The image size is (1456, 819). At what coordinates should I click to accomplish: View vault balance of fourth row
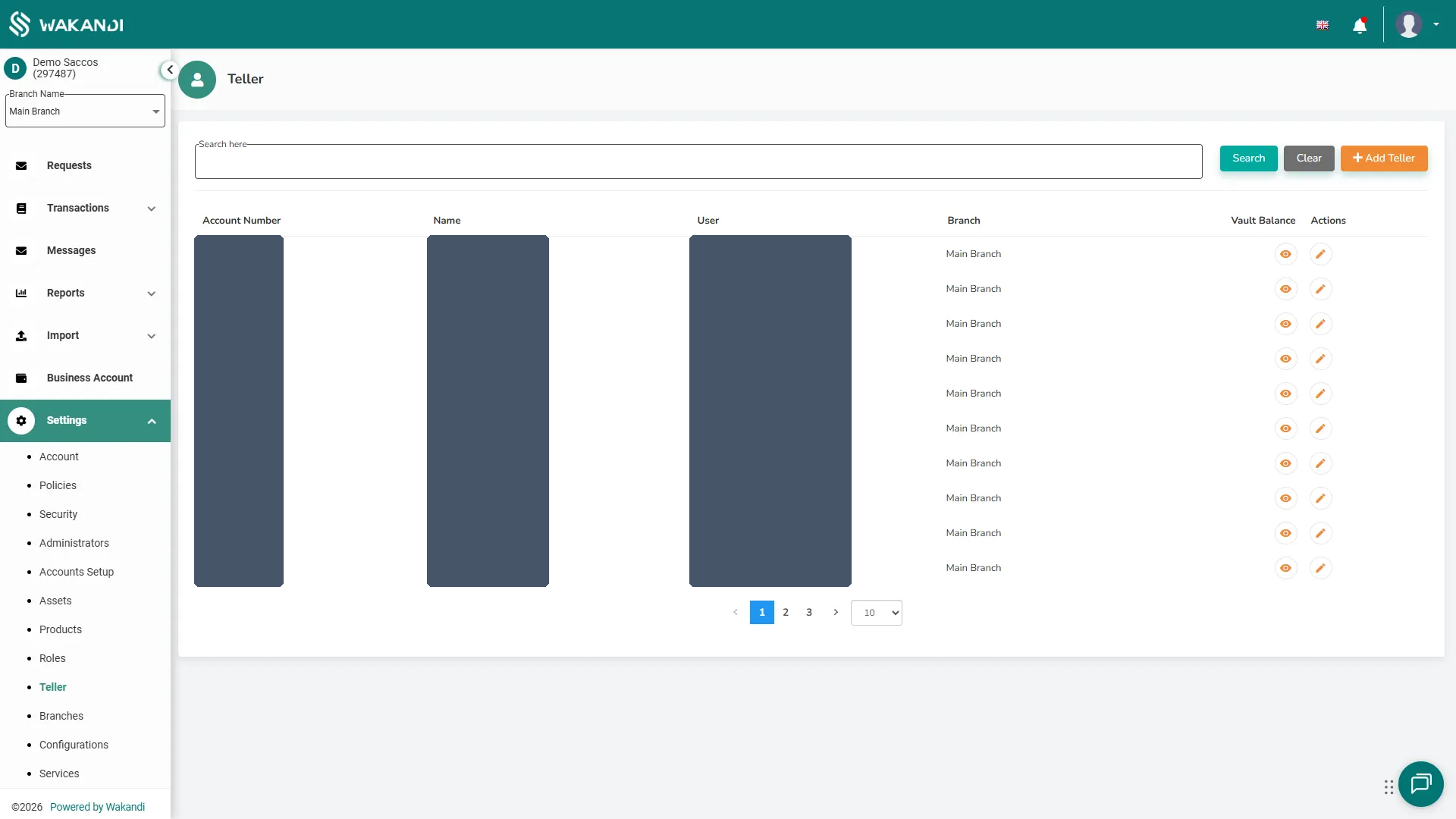pos(1285,359)
